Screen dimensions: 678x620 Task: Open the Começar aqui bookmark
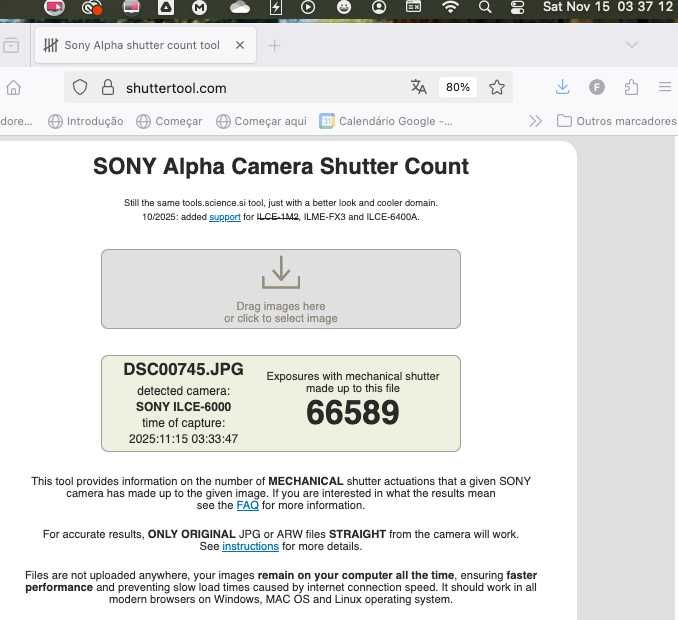[261, 121]
